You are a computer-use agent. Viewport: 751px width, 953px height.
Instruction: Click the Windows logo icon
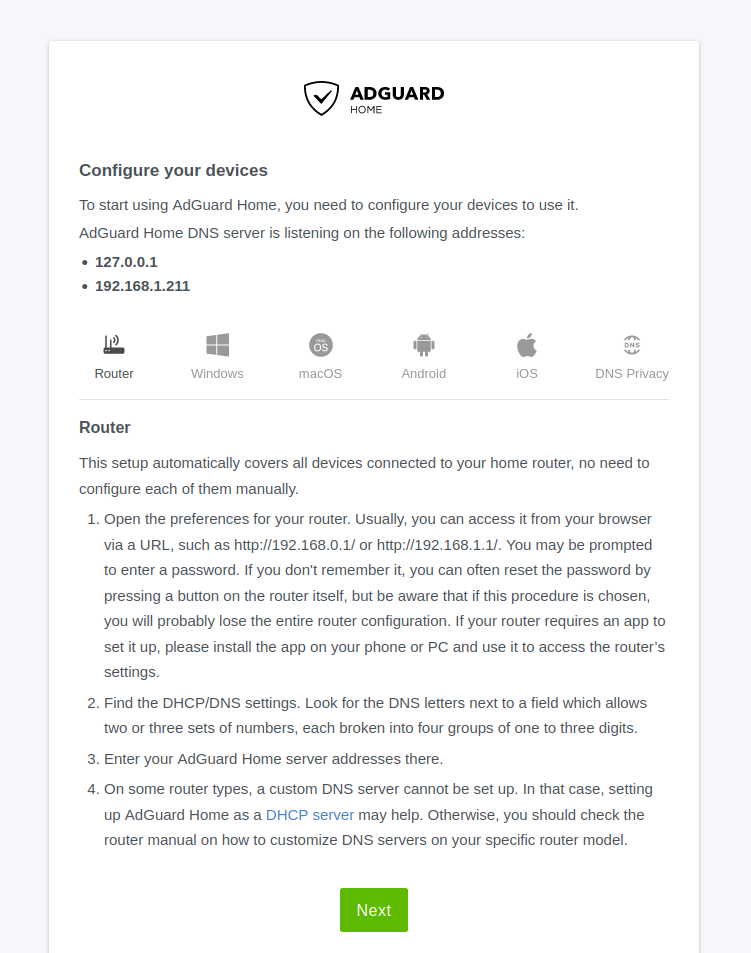[x=217, y=345]
